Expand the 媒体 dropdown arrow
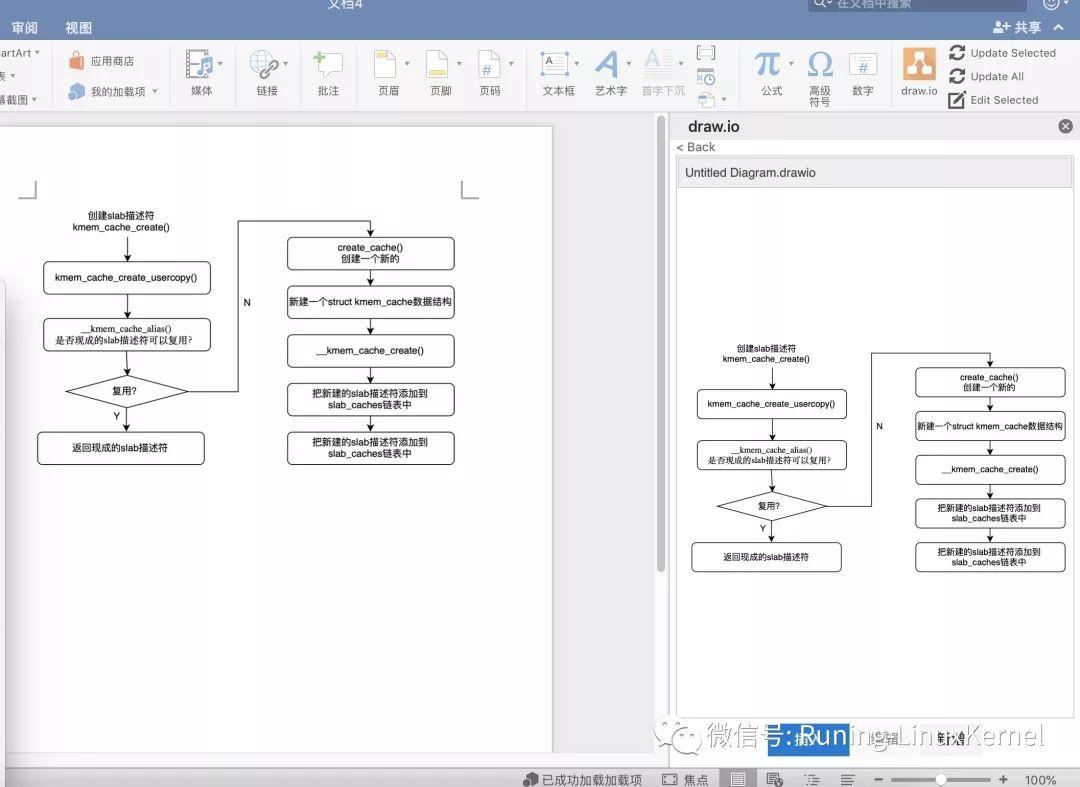 220,63
